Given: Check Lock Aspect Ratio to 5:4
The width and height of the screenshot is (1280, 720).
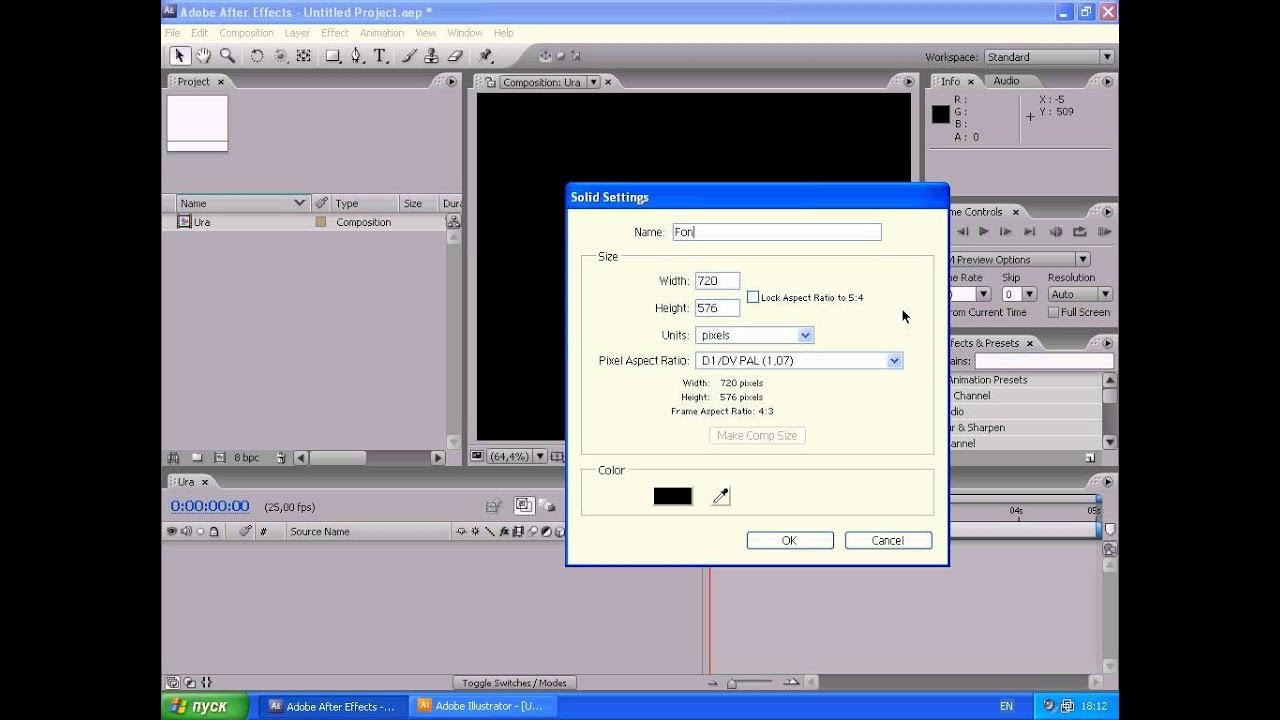Looking at the screenshot, I should 753,297.
